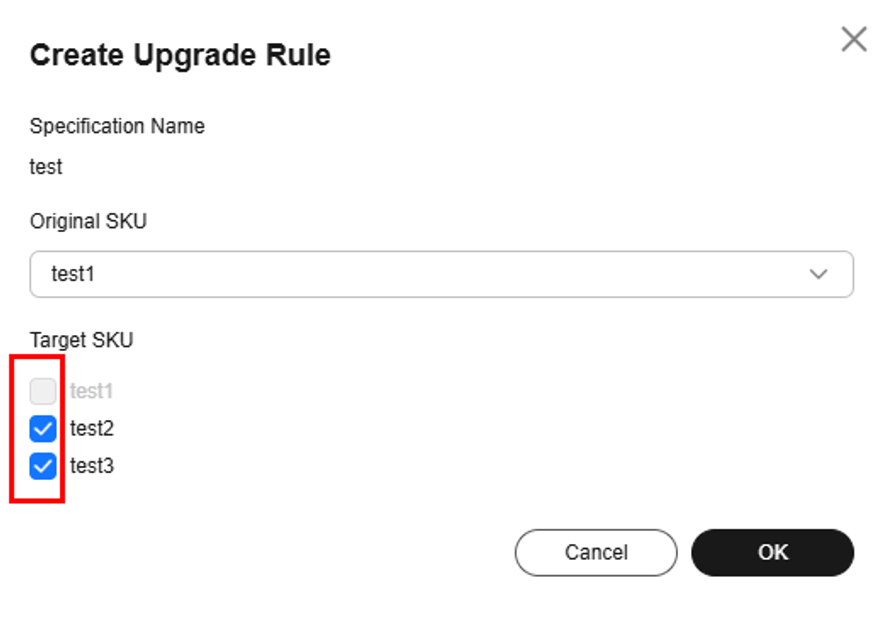
Task: Click the Specification Name label
Action: (x=117, y=126)
